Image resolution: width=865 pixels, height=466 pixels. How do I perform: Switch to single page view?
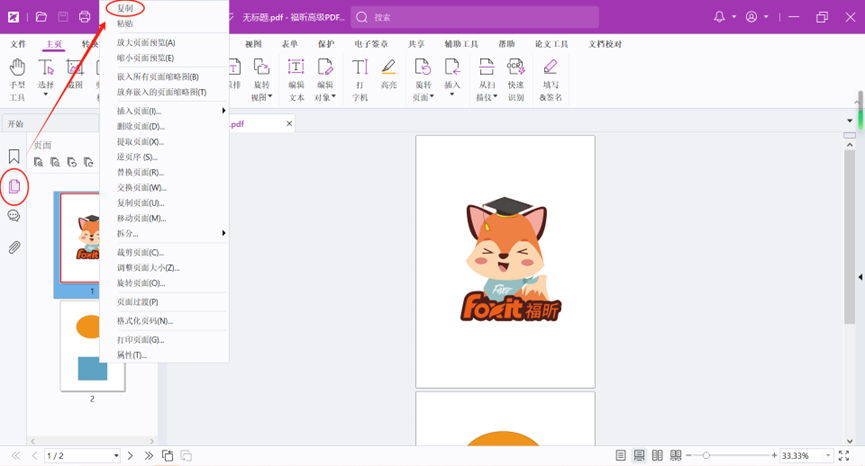click(x=621, y=456)
